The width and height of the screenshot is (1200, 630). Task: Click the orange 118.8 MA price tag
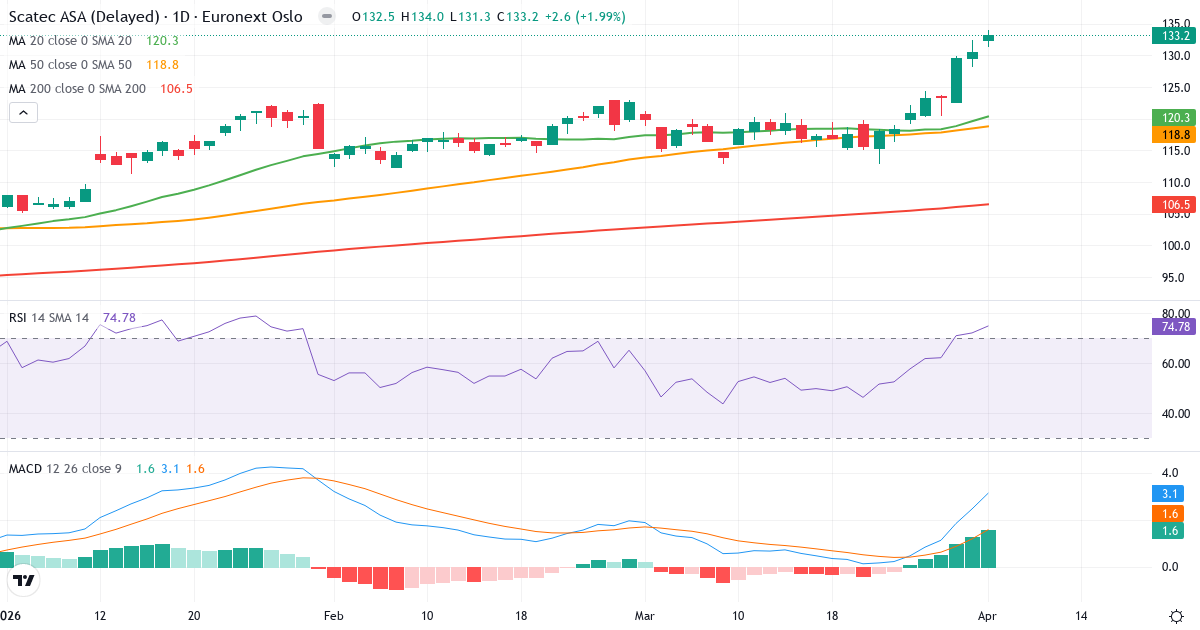point(1175,134)
